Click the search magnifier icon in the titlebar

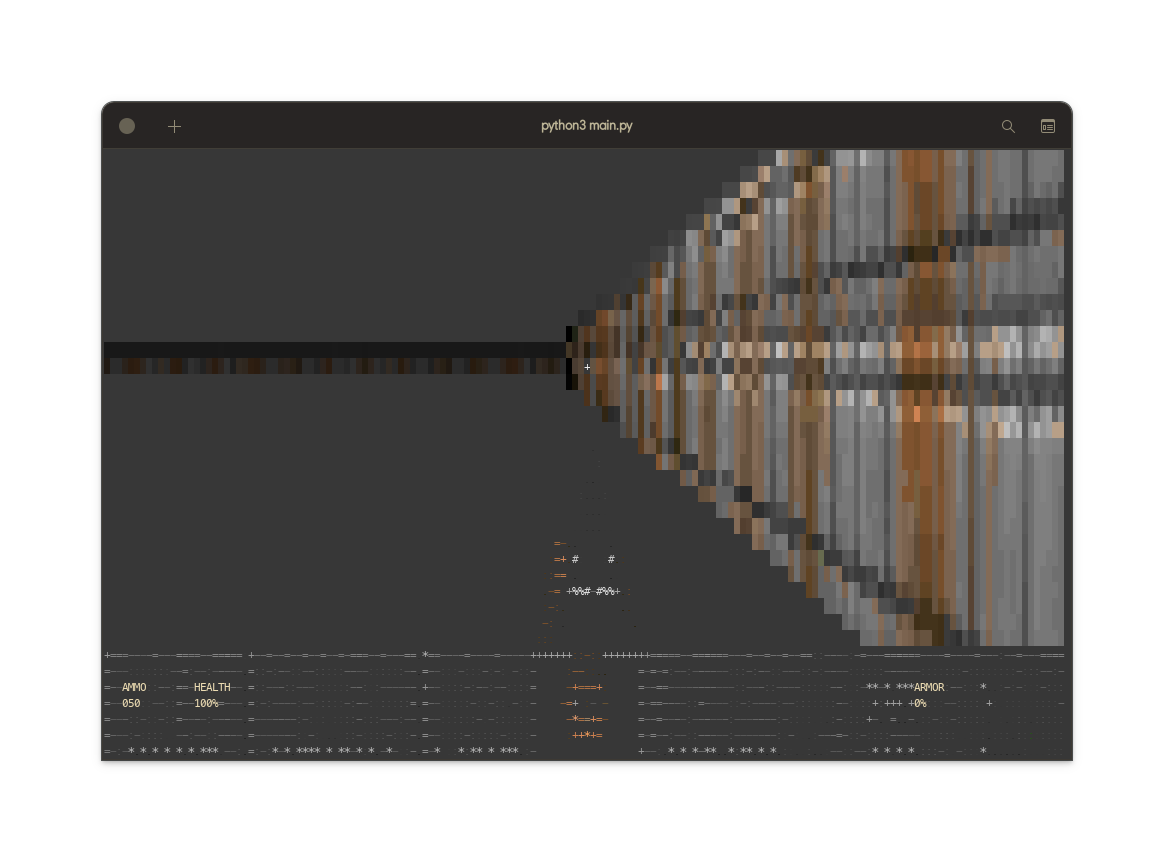click(1008, 126)
